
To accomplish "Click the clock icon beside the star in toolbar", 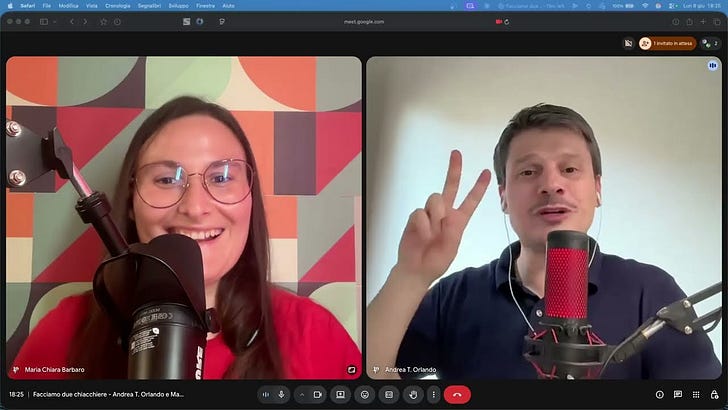I will pyautogui.click(x=117, y=21).
